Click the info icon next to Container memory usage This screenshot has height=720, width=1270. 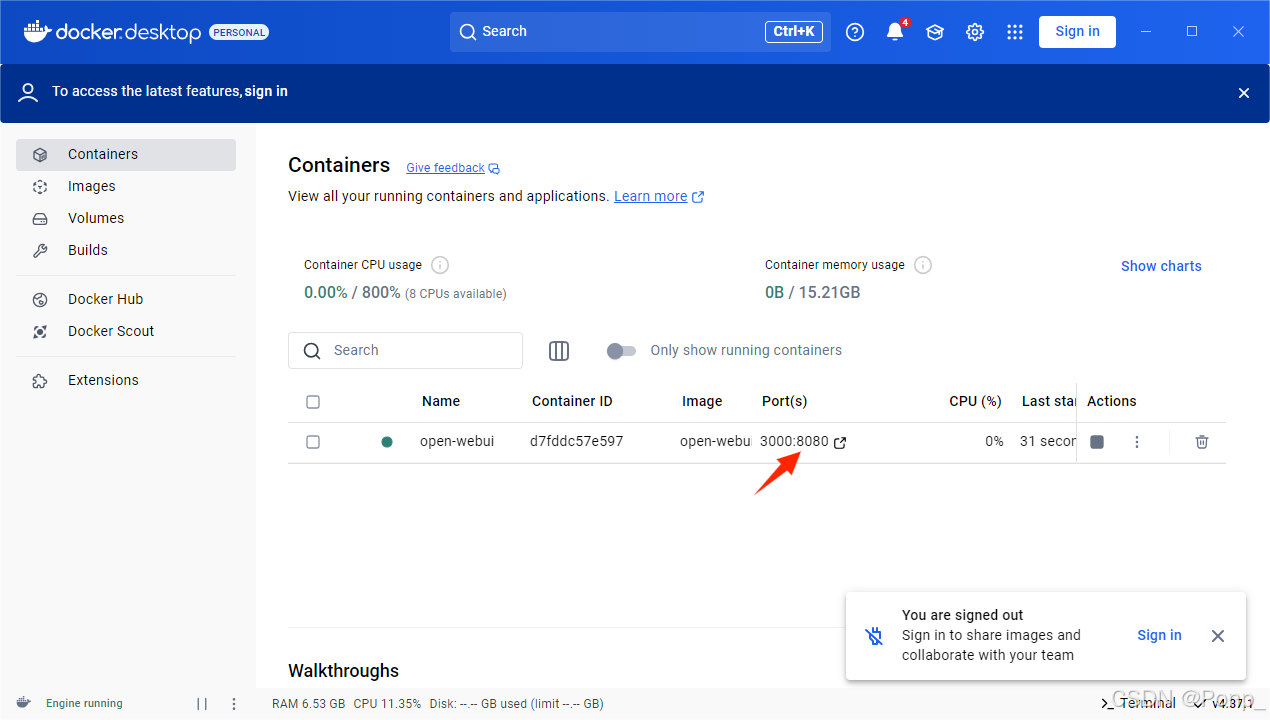(x=923, y=265)
